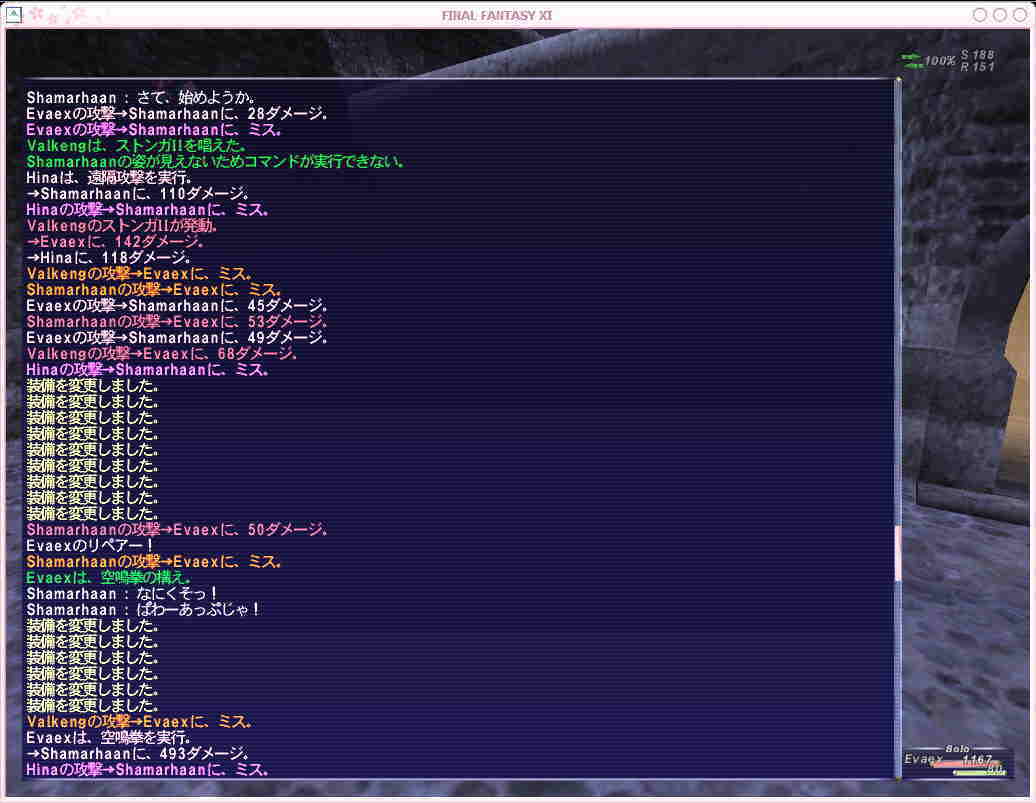Click the window icon in the title bar
1036x803 pixels.
click(x=14, y=14)
